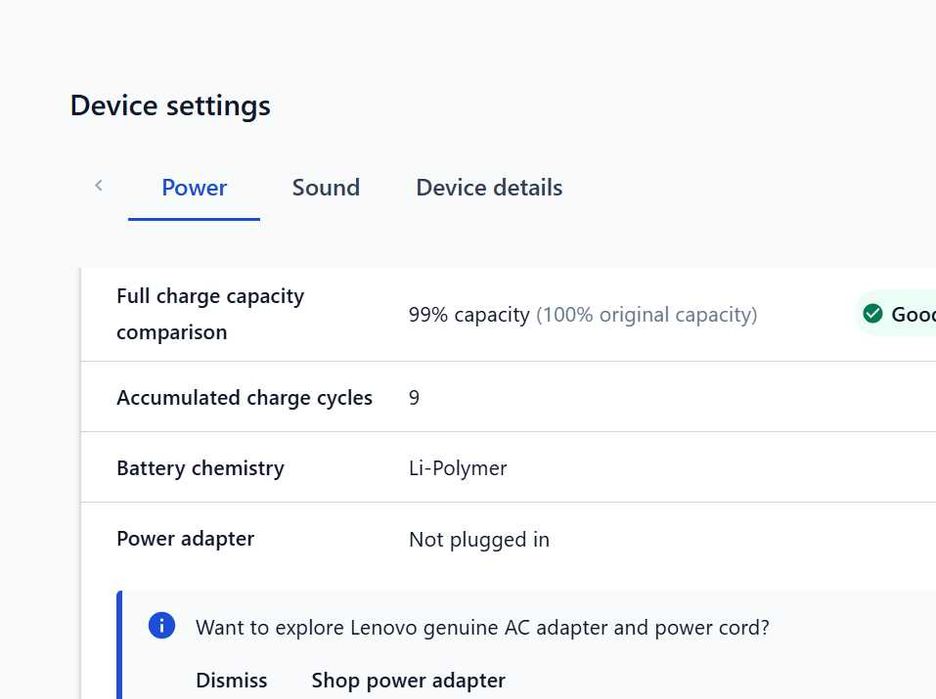Click the Battery chemistry label
Image resolution: width=936 pixels, height=699 pixels.
tap(200, 468)
